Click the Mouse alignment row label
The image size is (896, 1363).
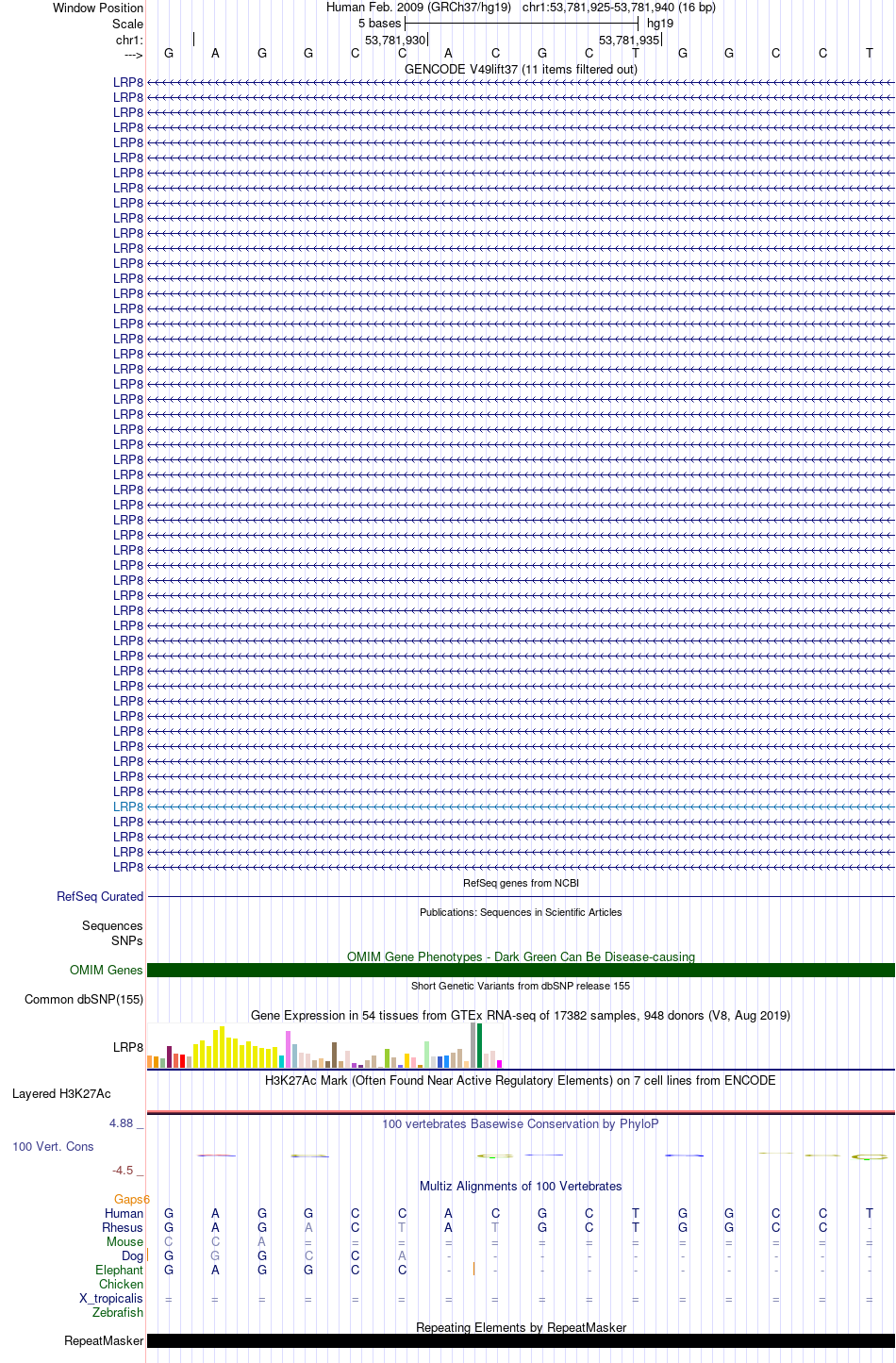coord(124,1241)
